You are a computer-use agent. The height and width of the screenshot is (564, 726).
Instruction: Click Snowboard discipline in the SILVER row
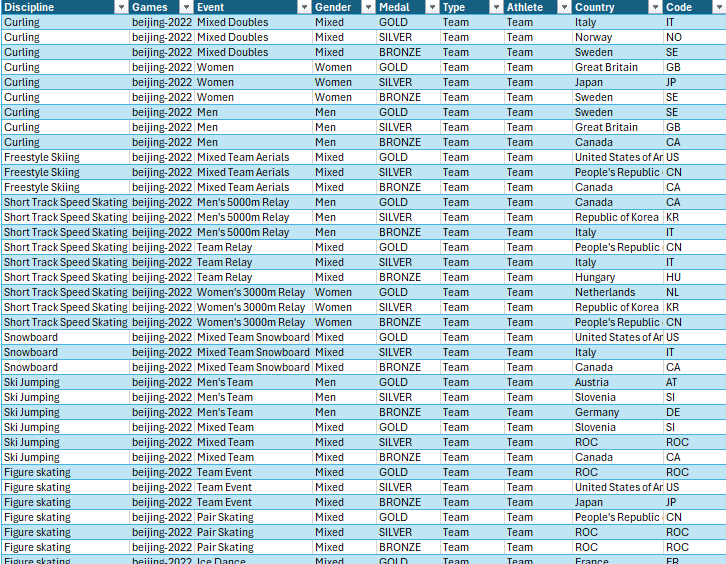[65, 352]
